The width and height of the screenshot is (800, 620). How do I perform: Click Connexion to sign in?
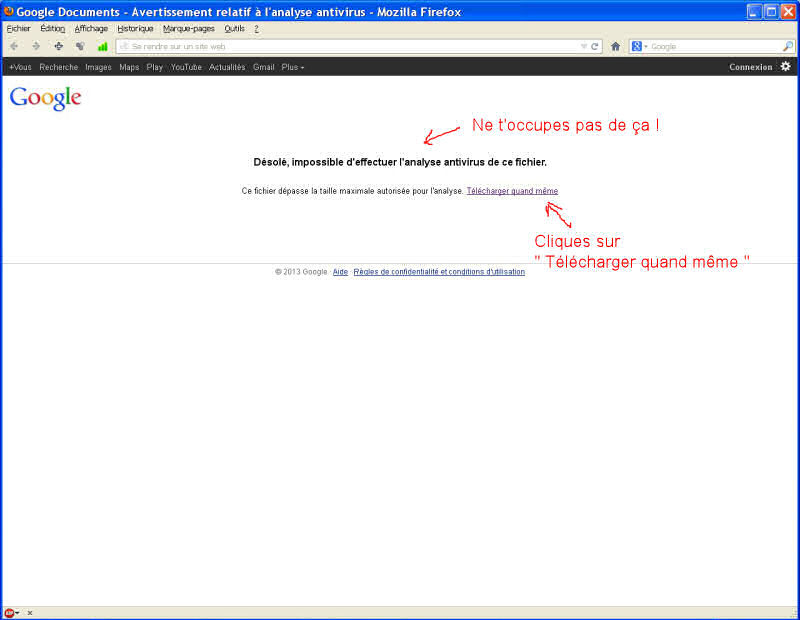(x=751, y=67)
